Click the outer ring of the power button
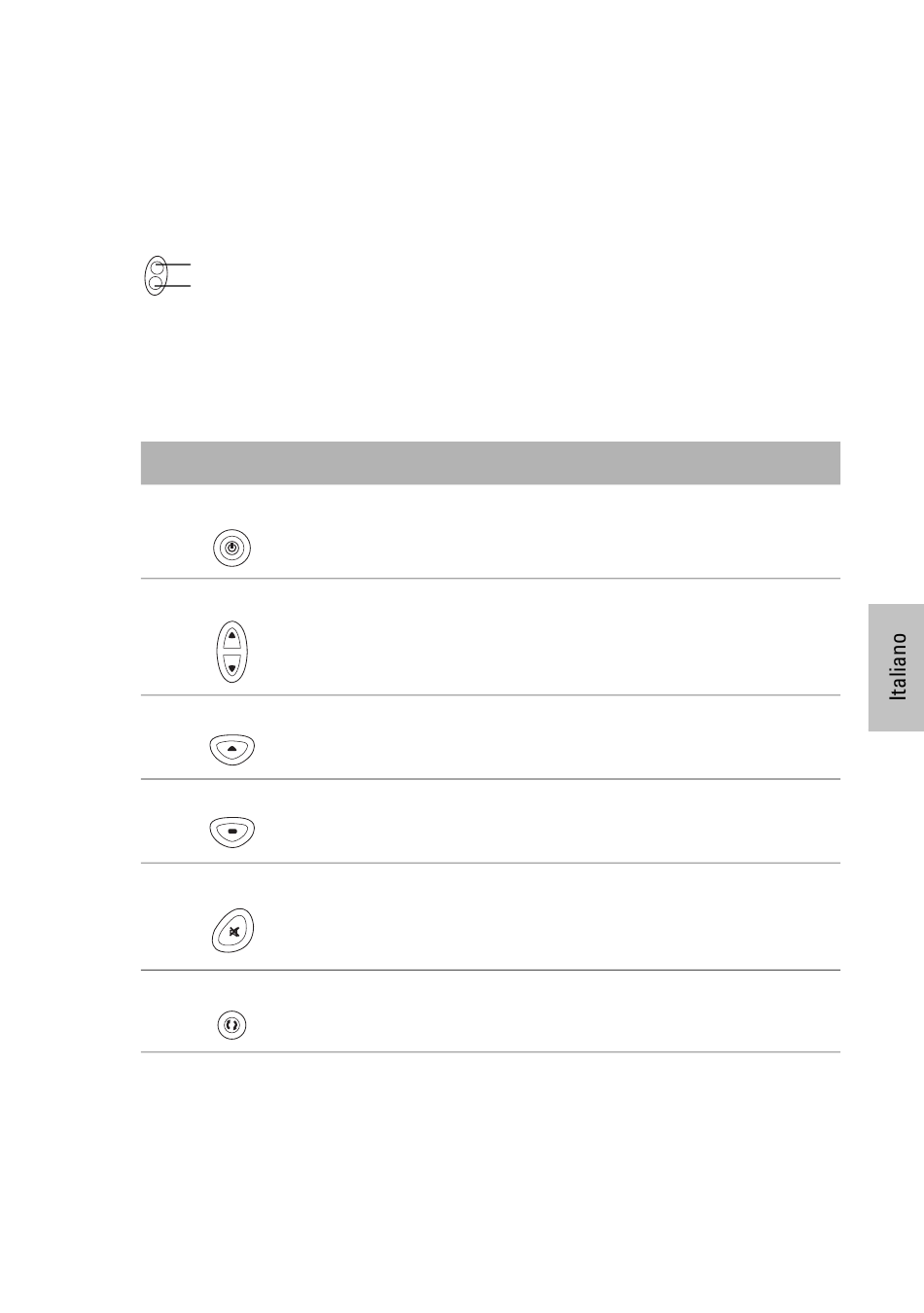 point(231,530)
